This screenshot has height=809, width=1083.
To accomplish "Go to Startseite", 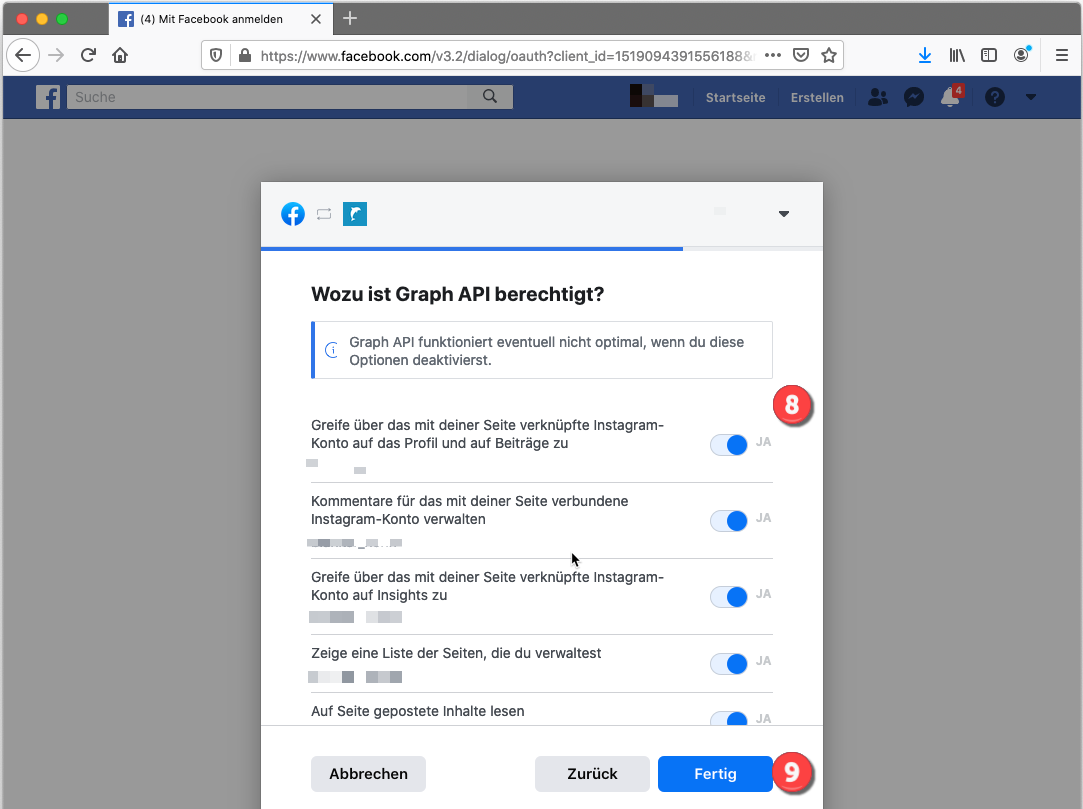I will (x=735, y=97).
